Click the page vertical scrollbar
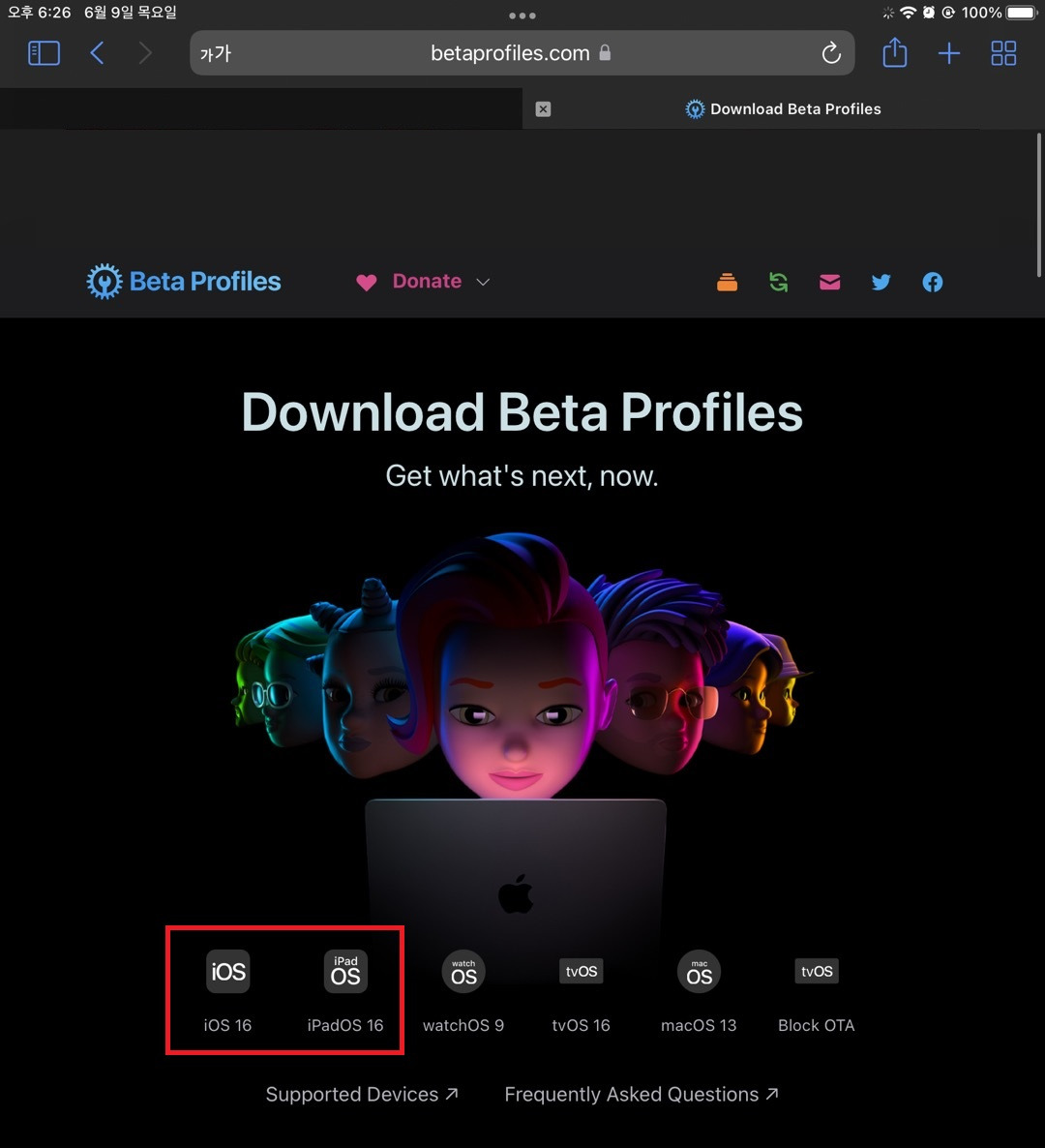The height and width of the screenshot is (1148, 1045). (x=1038, y=205)
